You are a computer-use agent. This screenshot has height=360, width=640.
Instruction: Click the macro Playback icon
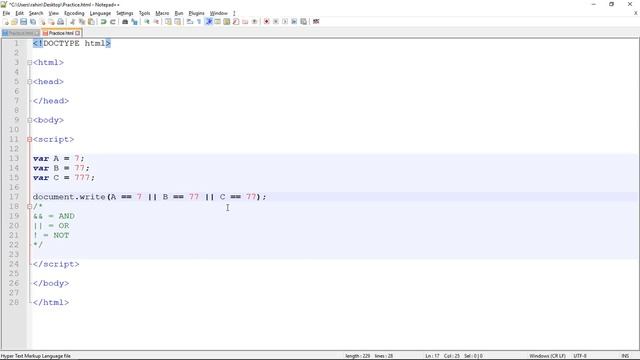285,22
